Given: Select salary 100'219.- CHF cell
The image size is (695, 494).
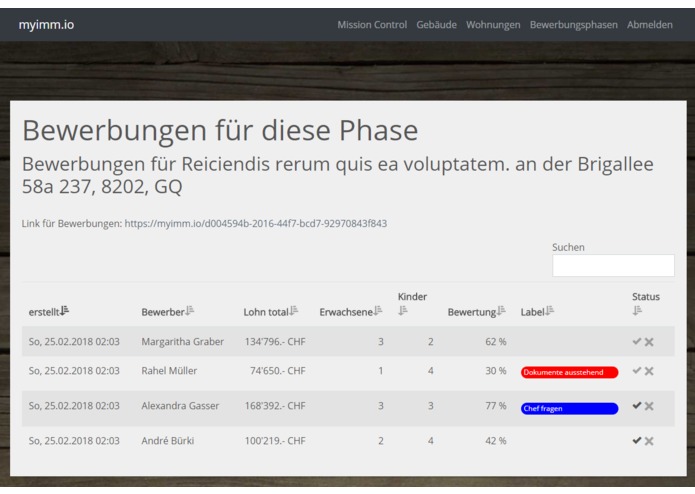Looking at the screenshot, I should pos(275,441).
